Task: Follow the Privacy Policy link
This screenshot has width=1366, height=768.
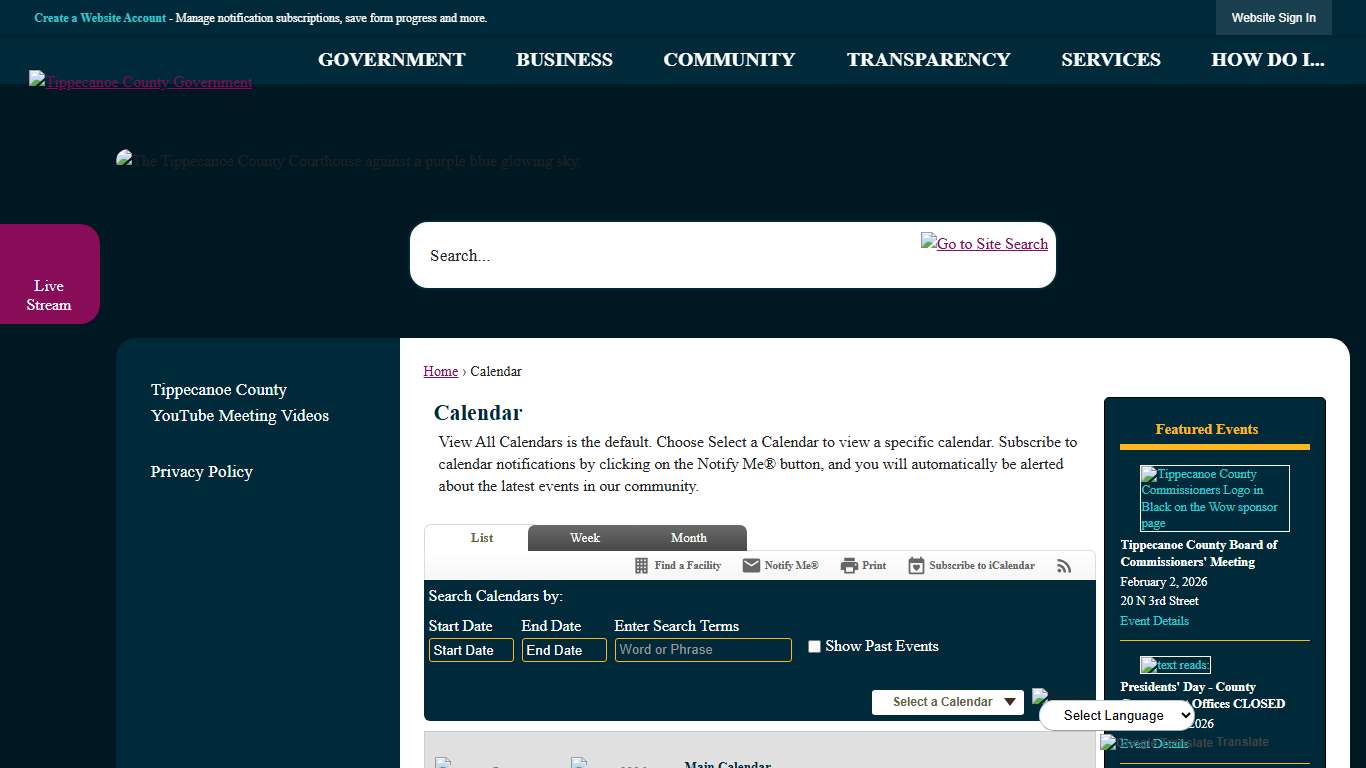Action: tap(201, 471)
